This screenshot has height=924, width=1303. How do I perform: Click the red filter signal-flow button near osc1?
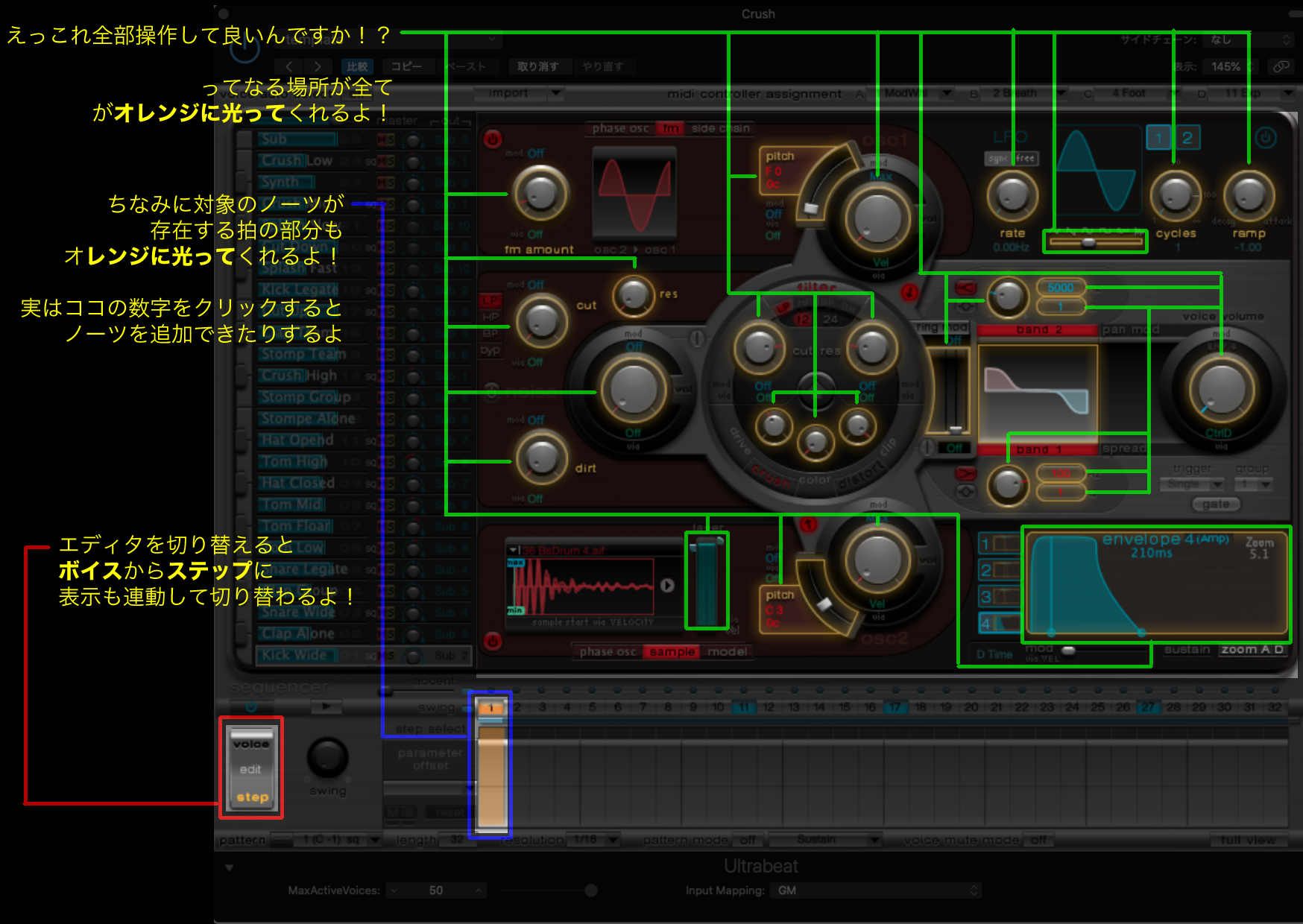[909, 293]
